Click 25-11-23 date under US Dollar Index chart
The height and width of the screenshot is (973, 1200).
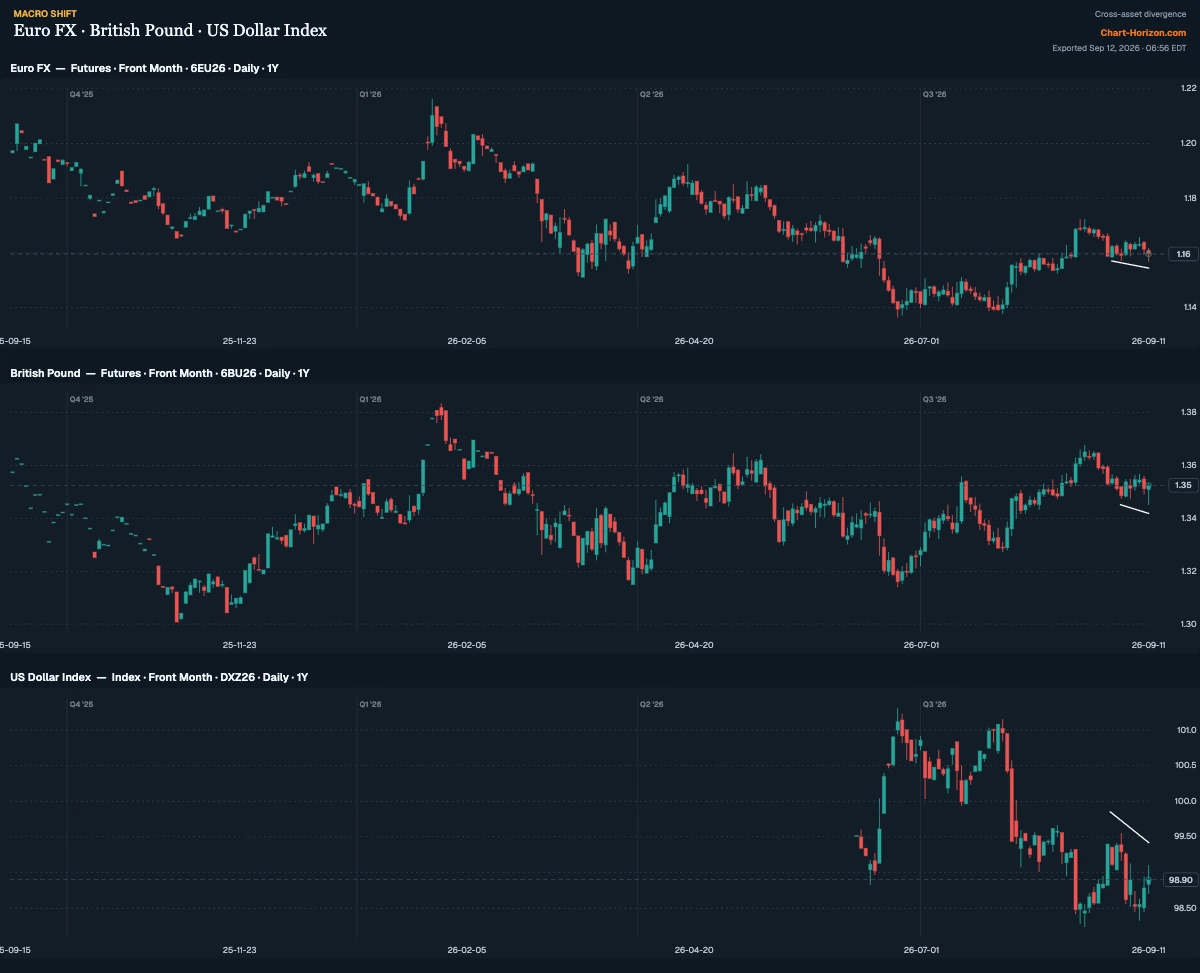click(x=240, y=949)
